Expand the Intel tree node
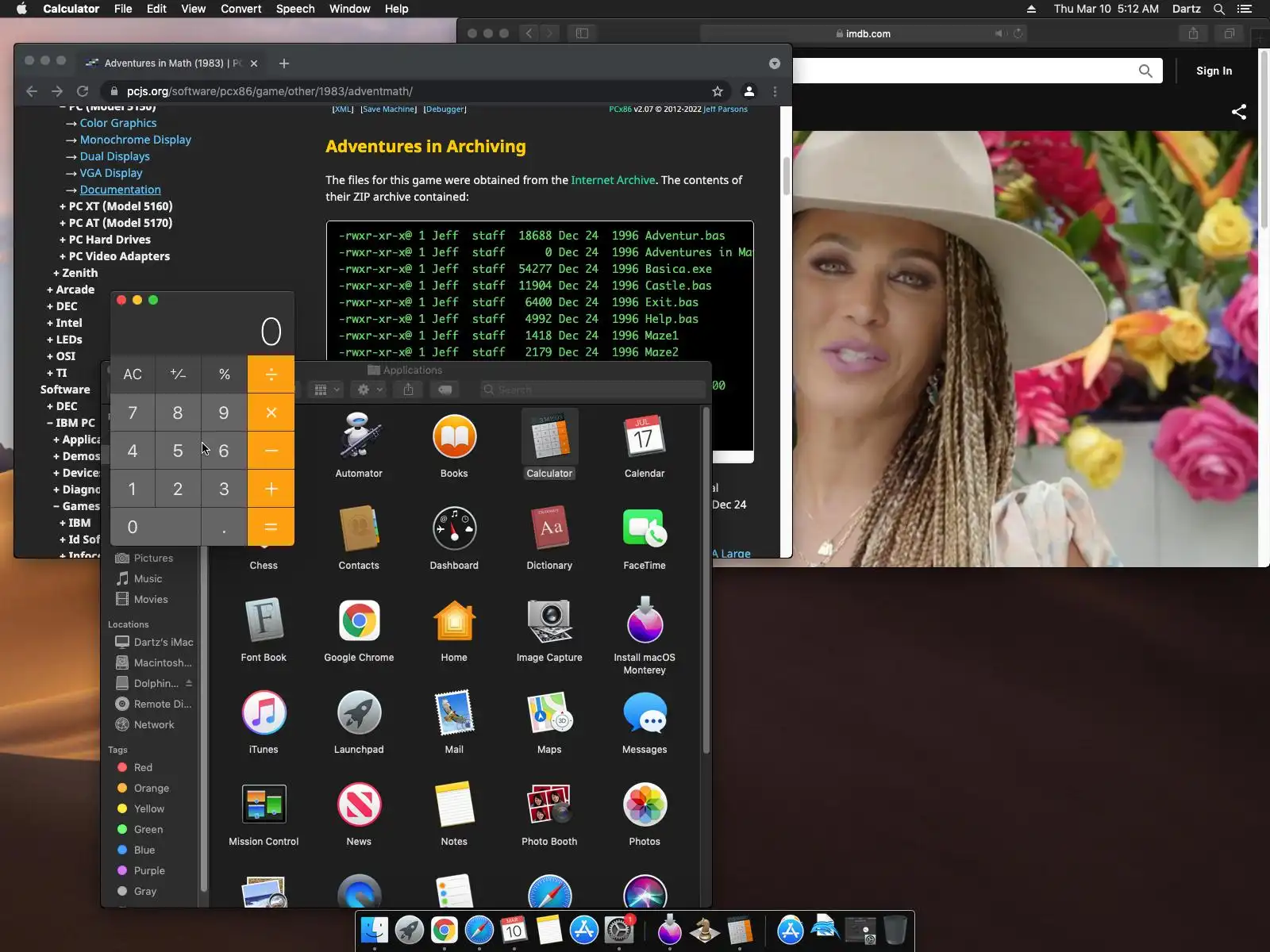 tap(64, 323)
